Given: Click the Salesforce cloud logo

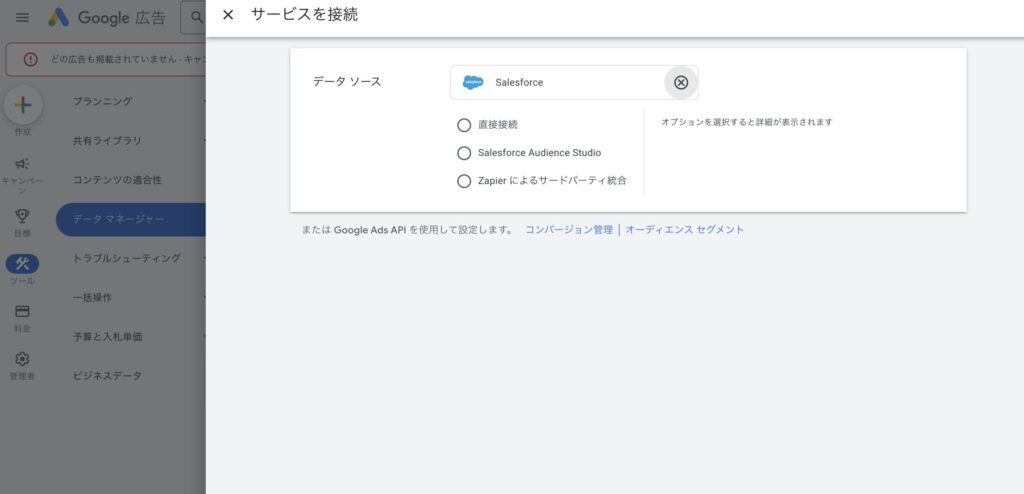Looking at the screenshot, I should click(x=473, y=82).
